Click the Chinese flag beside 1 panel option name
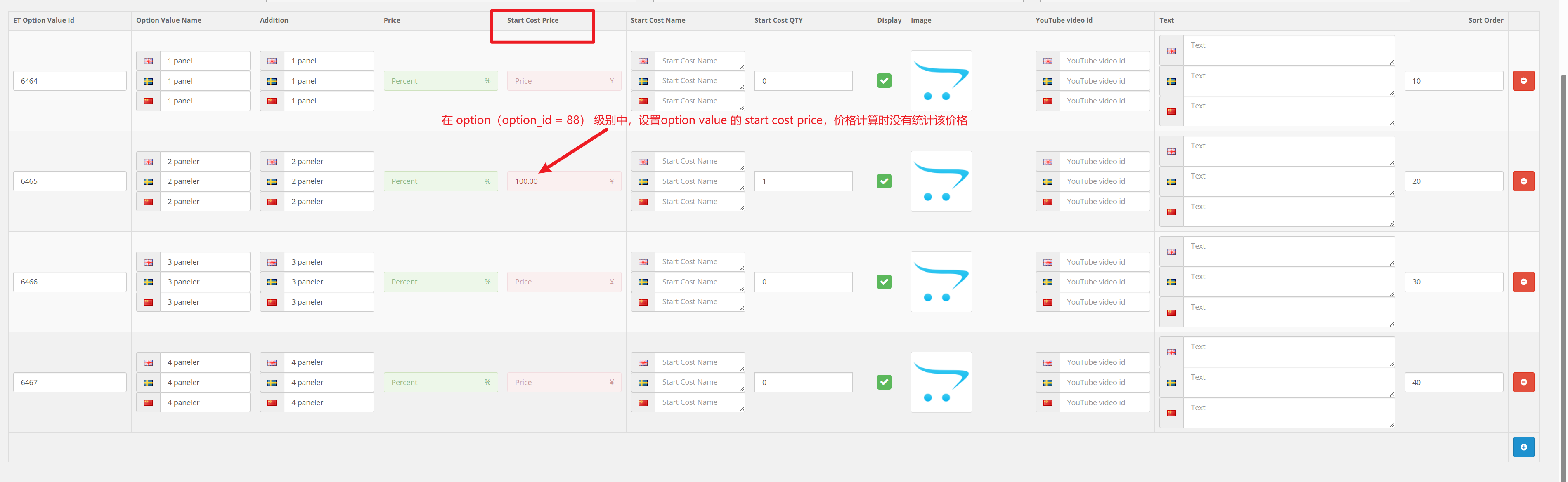Viewport: 1568px width, 482px height. pyautogui.click(x=149, y=101)
